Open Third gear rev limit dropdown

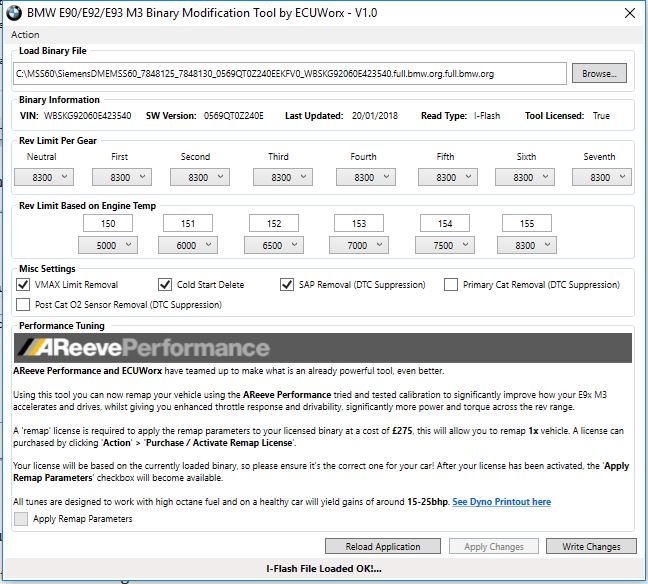pyautogui.click(x=283, y=177)
